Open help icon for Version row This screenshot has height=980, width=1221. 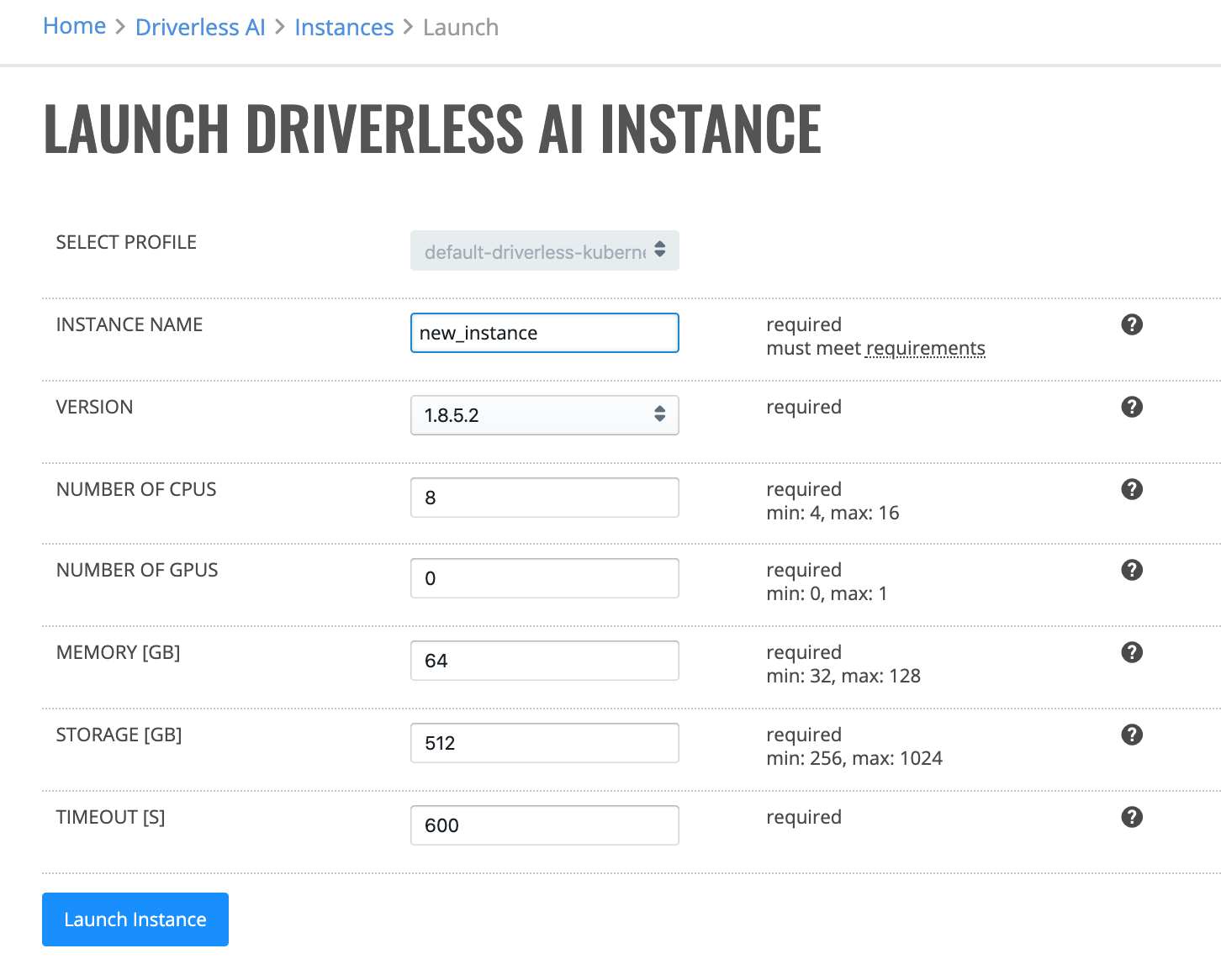pos(1132,407)
